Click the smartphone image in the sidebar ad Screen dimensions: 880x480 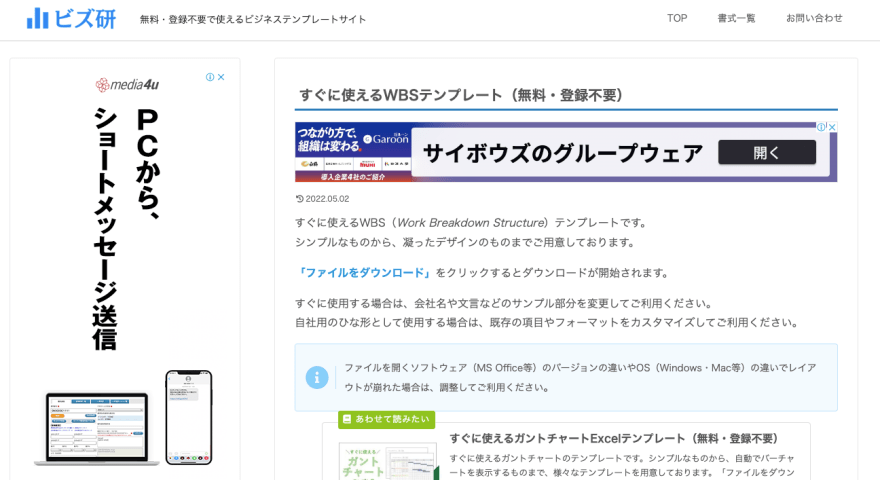tap(189, 417)
